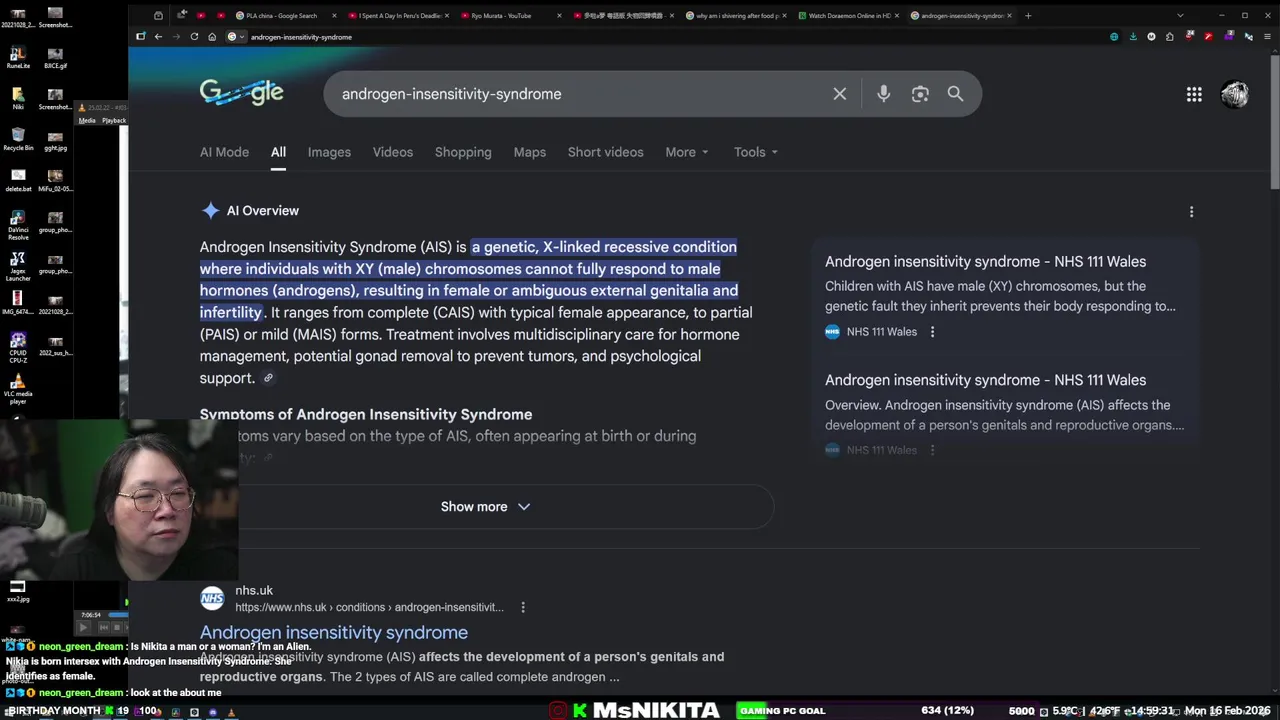Open CPUID CPU-Z desktop shortcut
This screenshot has height=720, width=1280.
tap(18, 346)
